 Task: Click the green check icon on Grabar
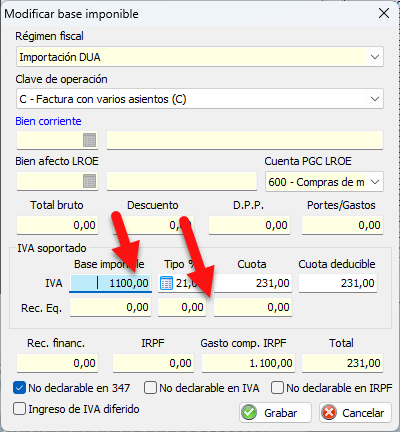pyautogui.click(x=249, y=413)
